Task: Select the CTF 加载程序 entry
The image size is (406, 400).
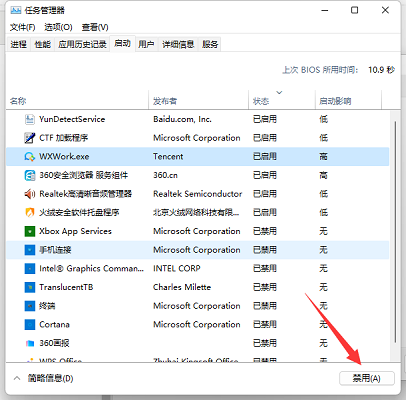Action: tap(64, 138)
